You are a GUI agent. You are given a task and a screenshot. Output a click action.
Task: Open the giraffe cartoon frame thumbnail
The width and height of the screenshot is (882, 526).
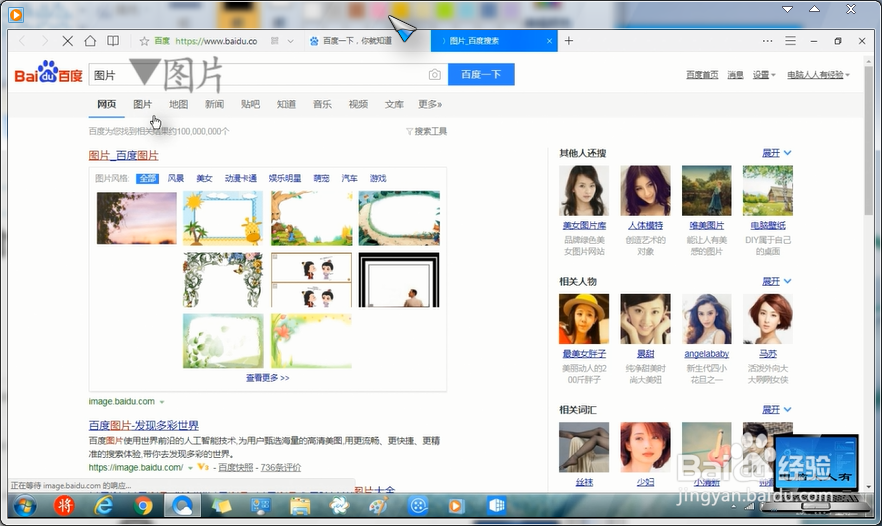click(x=223, y=218)
